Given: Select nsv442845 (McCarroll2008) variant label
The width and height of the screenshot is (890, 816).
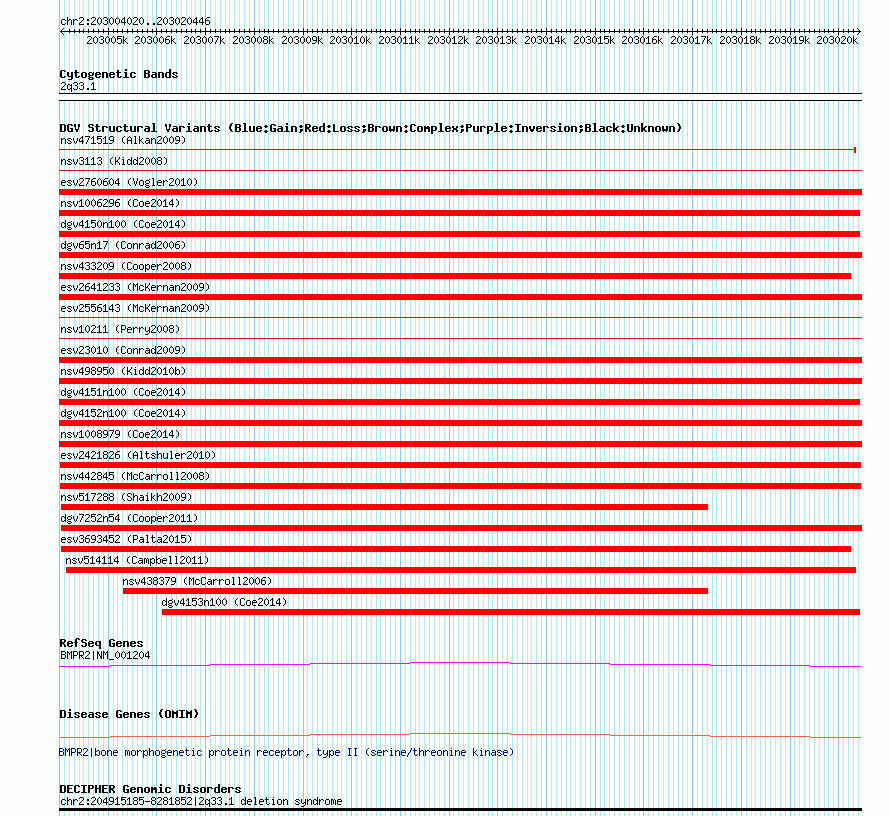Looking at the screenshot, I should click(135, 476).
